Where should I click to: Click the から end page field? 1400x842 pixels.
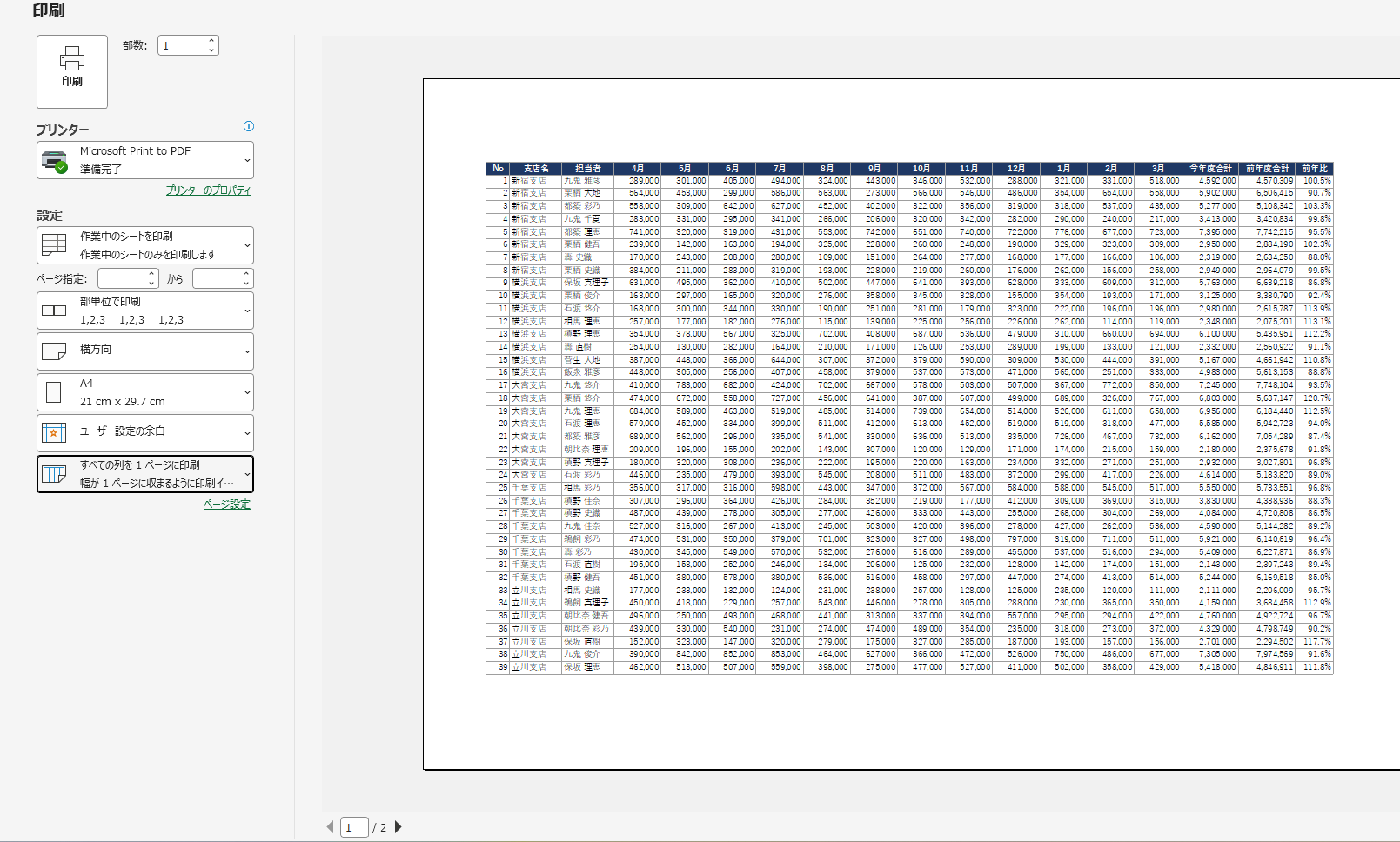pos(223,278)
